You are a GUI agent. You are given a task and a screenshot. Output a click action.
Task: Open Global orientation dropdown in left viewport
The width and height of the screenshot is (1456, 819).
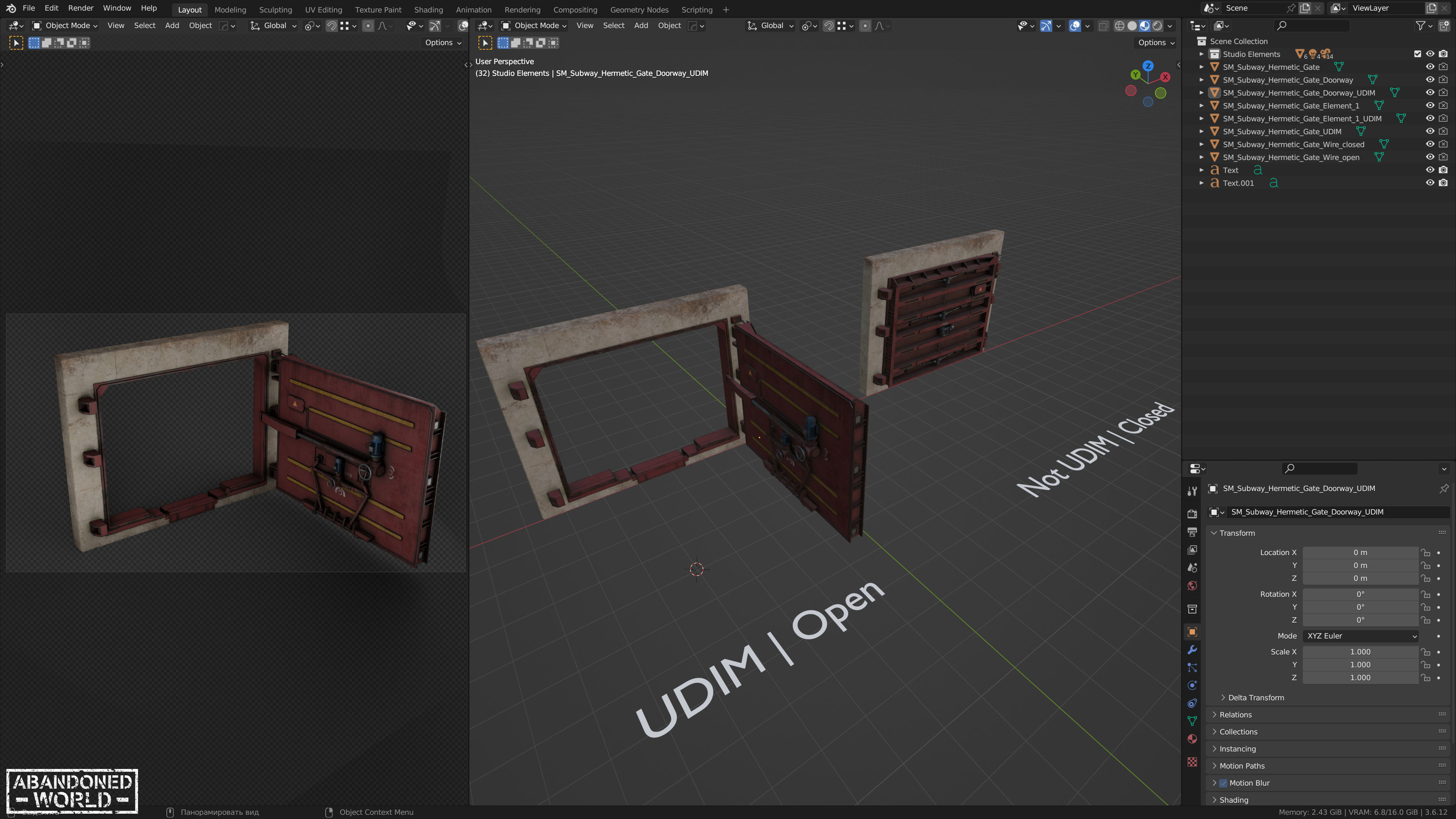(x=274, y=25)
